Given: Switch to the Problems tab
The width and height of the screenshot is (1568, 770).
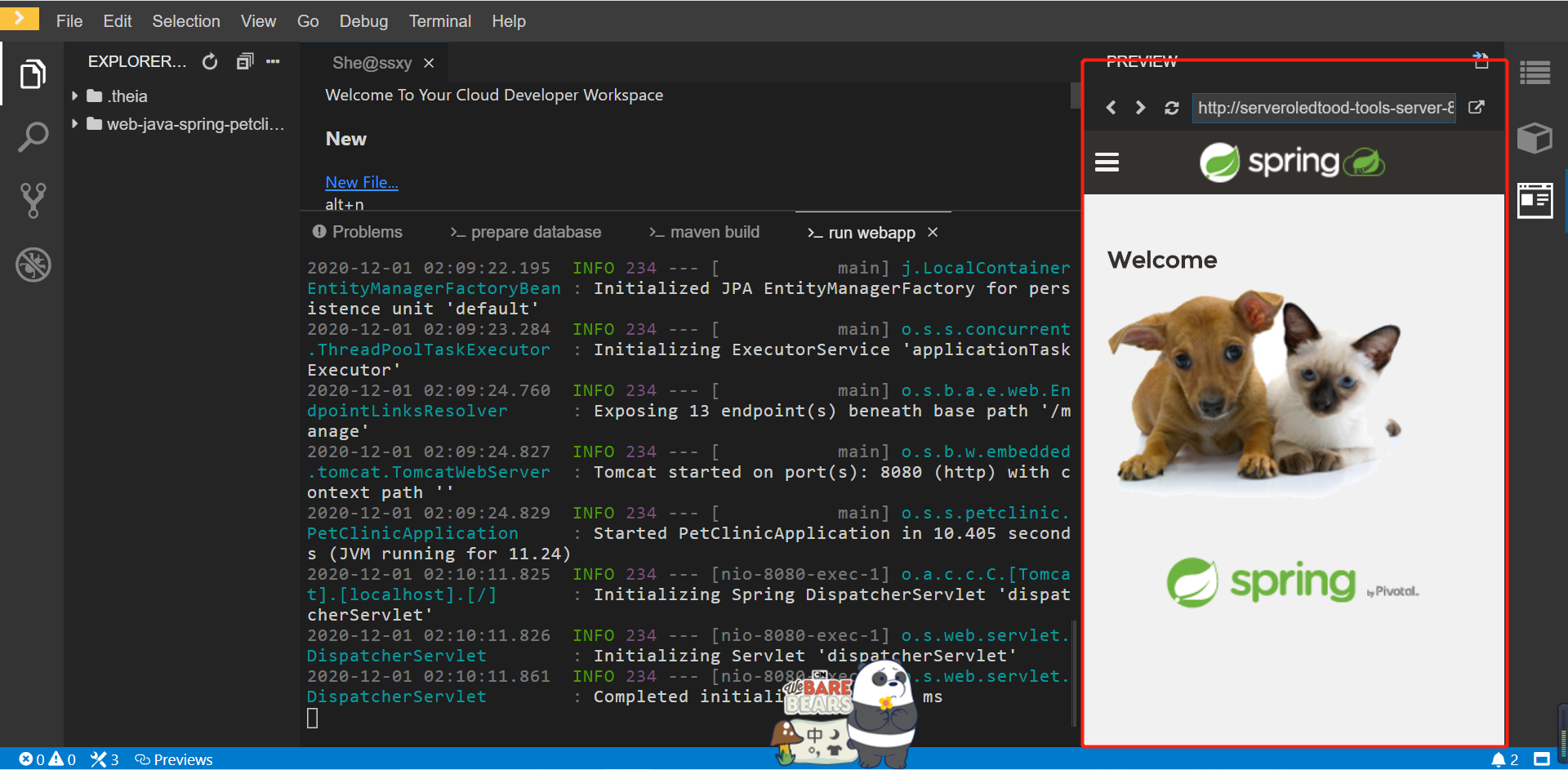Looking at the screenshot, I should (x=358, y=232).
